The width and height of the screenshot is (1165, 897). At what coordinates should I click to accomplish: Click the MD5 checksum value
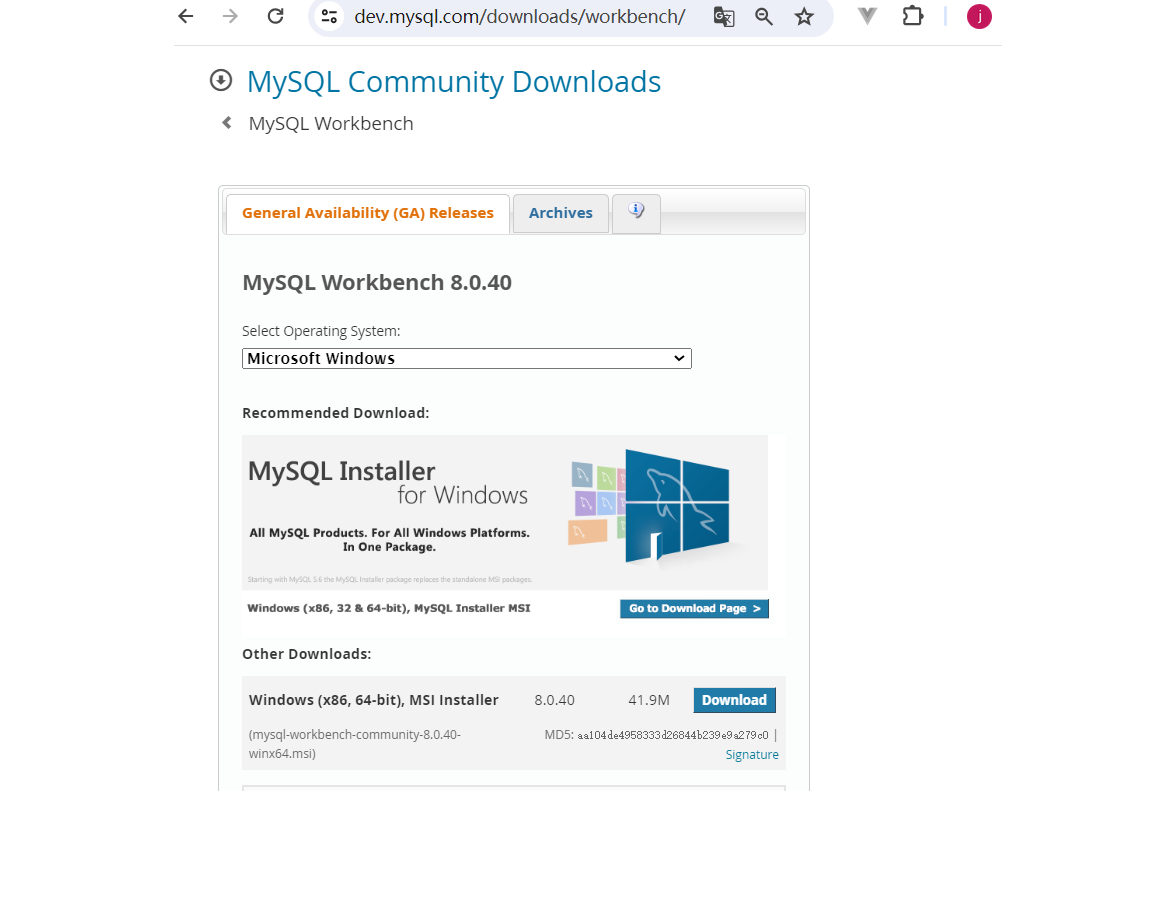(672, 735)
